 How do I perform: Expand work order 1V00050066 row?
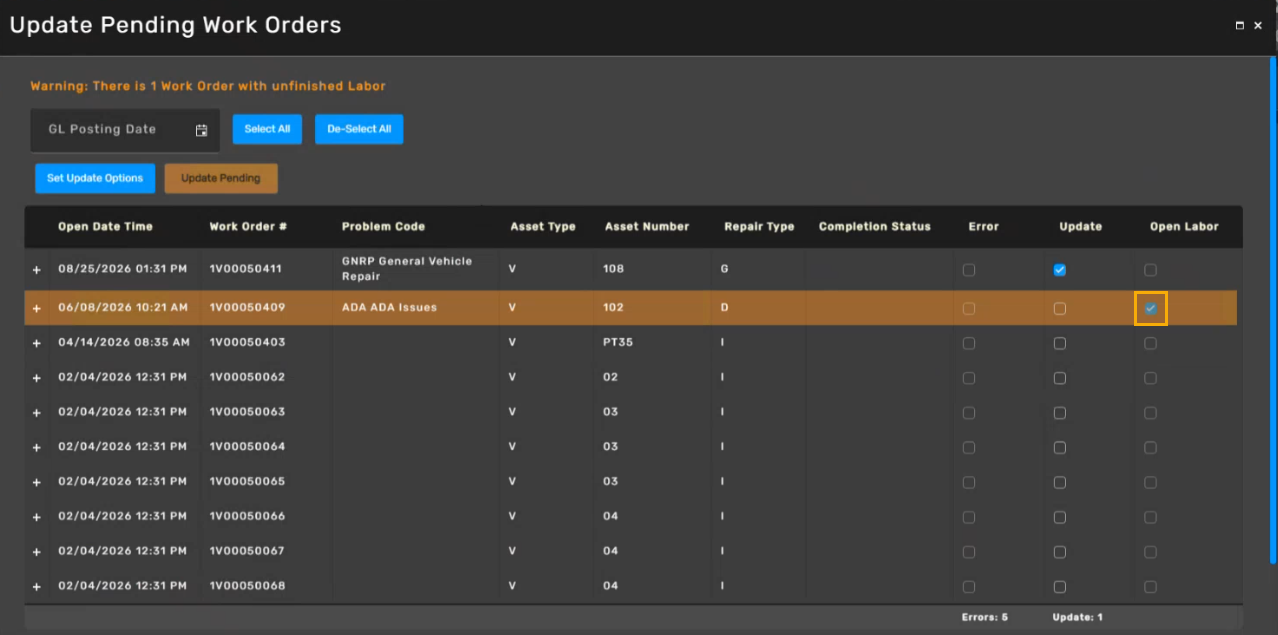pos(37,517)
